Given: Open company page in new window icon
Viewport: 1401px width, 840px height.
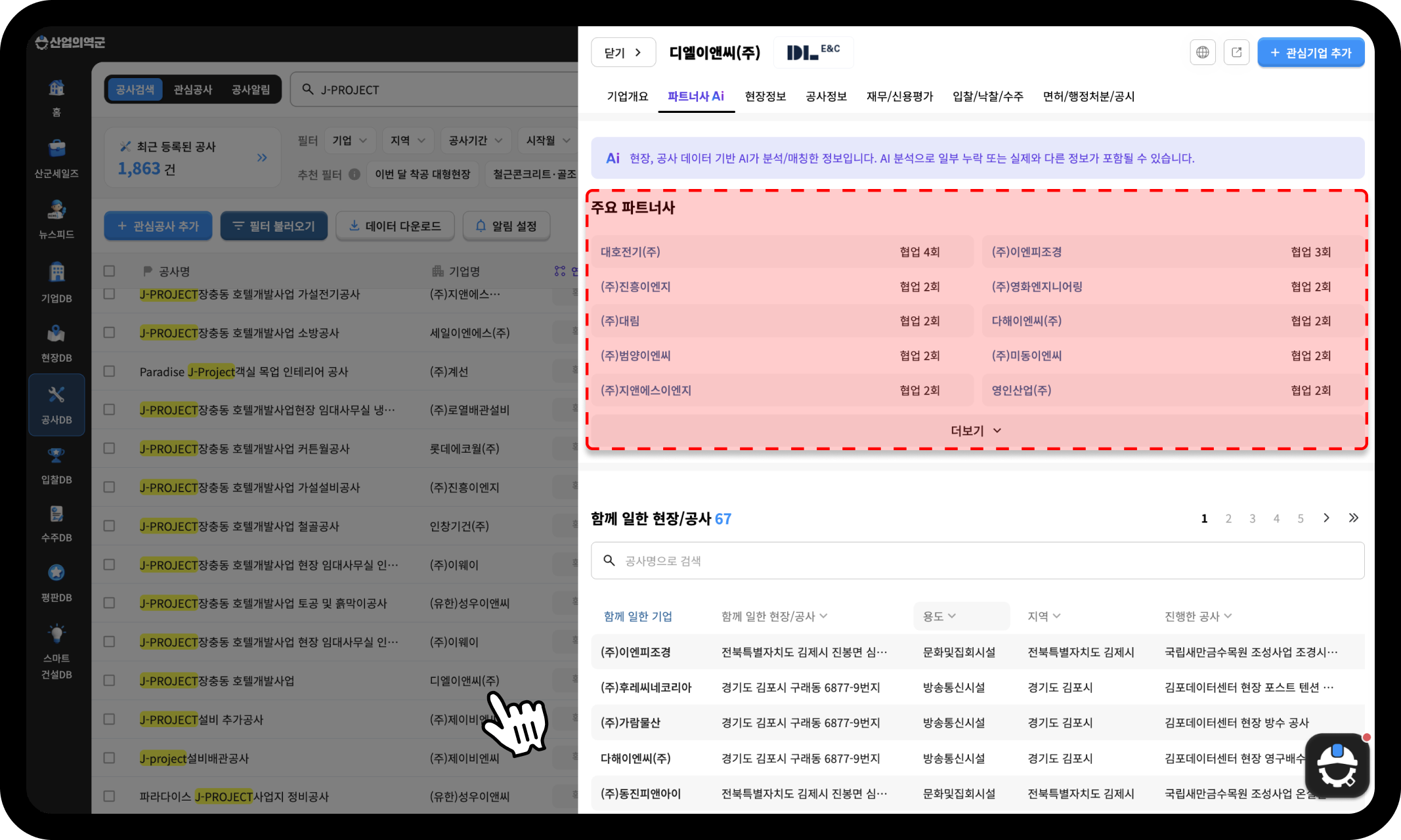Looking at the screenshot, I should [x=1237, y=52].
